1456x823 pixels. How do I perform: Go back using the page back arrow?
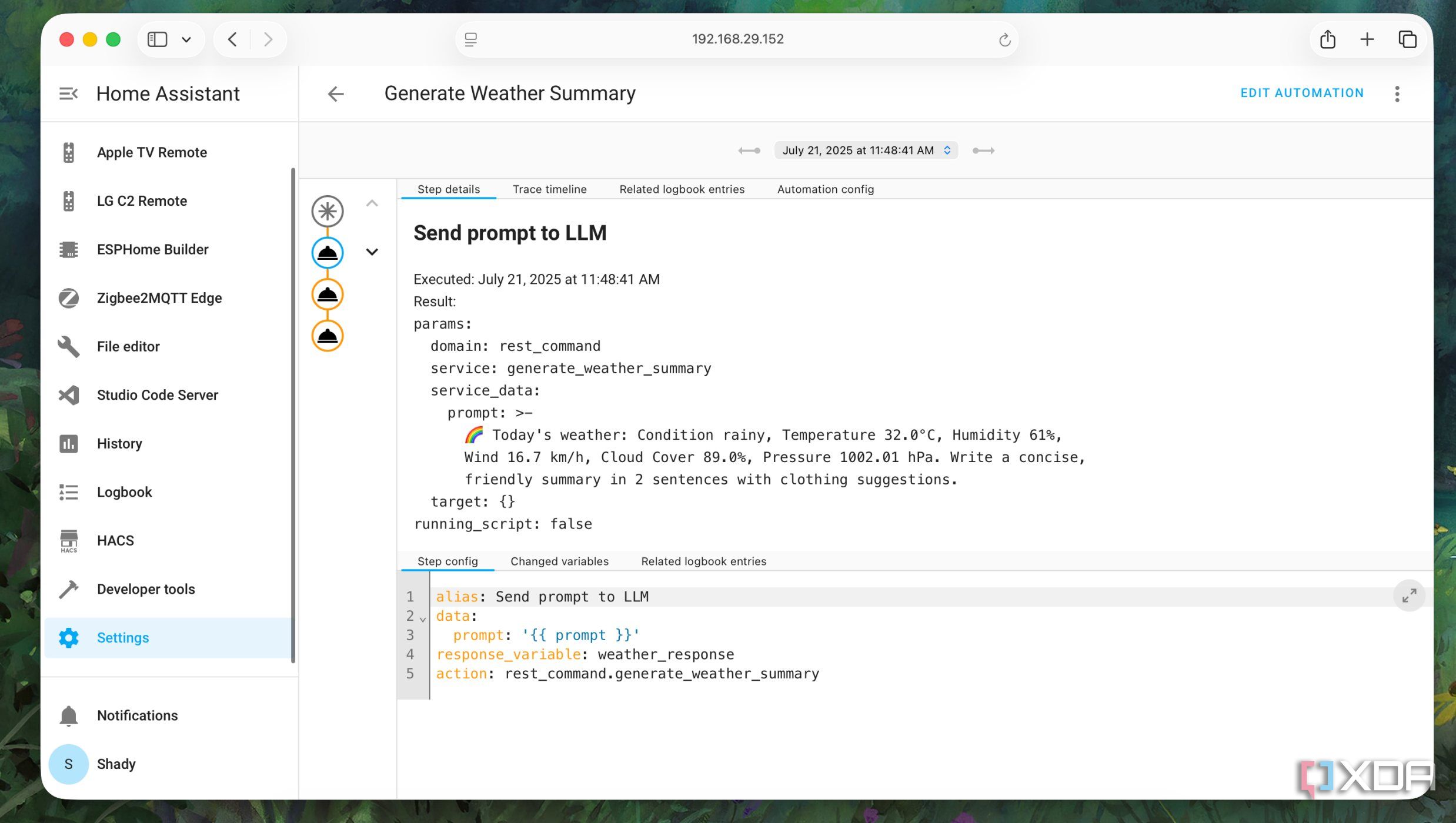click(336, 93)
